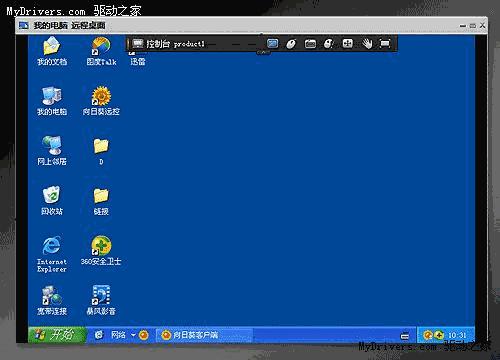This screenshot has height=360, width=500.
Task: Click the 网络 label in the taskbar
Action: [118, 335]
